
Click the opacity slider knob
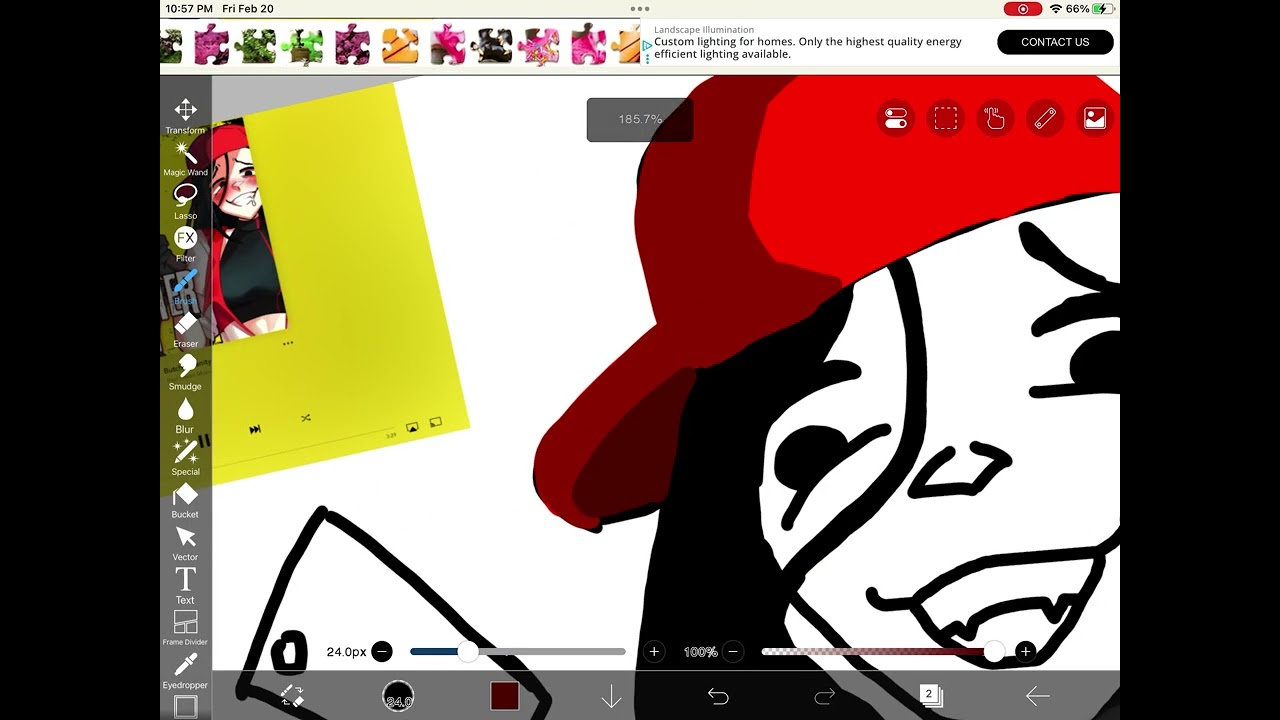(993, 652)
